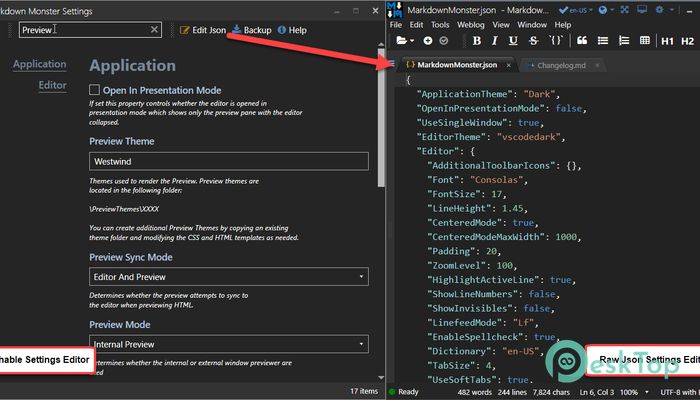Open the 100% zoom level dropdown
Viewport: 700px width, 400px height.
[634, 392]
